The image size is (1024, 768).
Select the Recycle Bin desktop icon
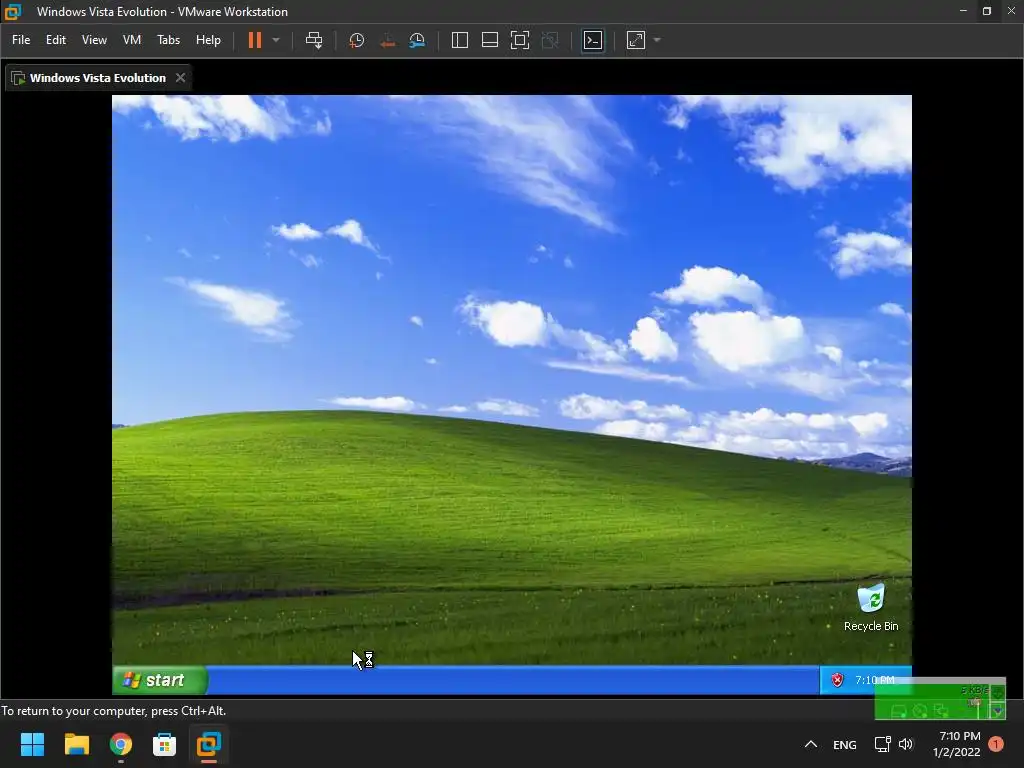point(871,608)
